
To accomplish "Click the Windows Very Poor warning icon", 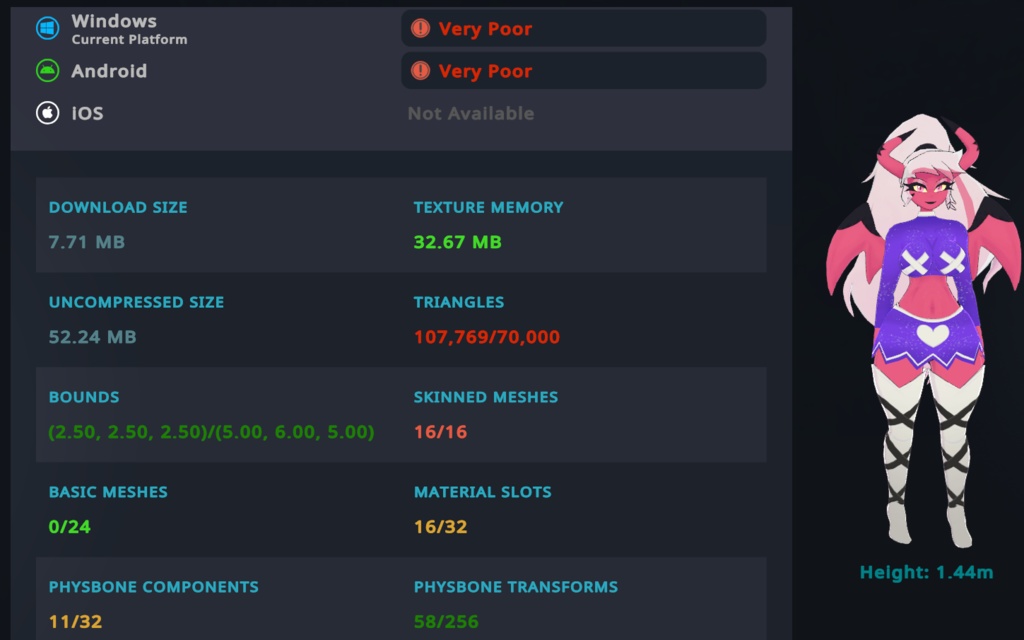I will click(x=420, y=28).
